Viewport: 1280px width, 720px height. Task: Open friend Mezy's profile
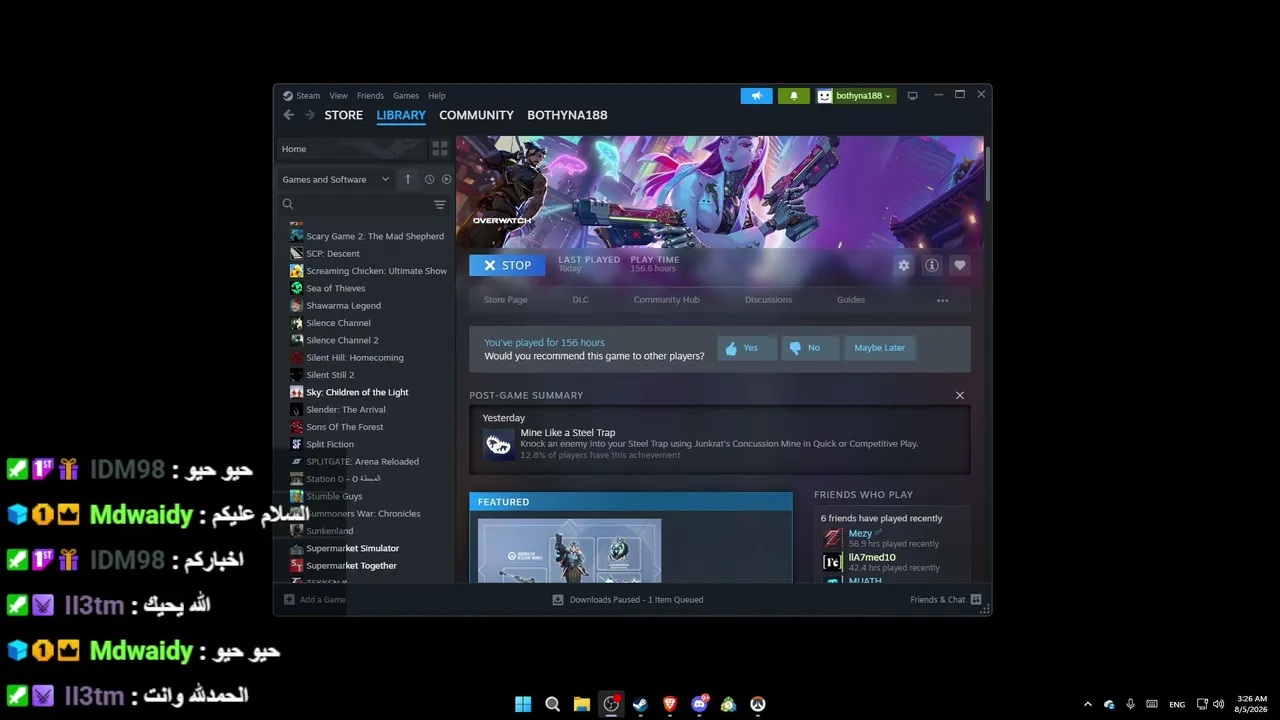(860, 534)
